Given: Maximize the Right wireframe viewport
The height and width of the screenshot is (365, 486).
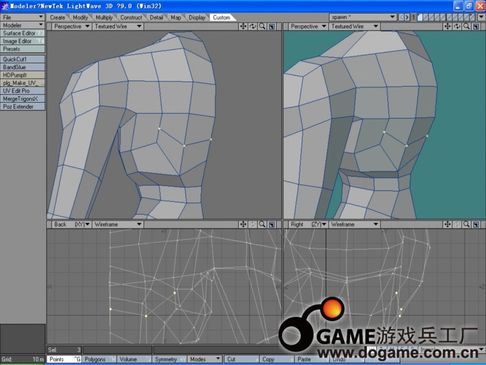Looking at the screenshot, I should [476, 224].
